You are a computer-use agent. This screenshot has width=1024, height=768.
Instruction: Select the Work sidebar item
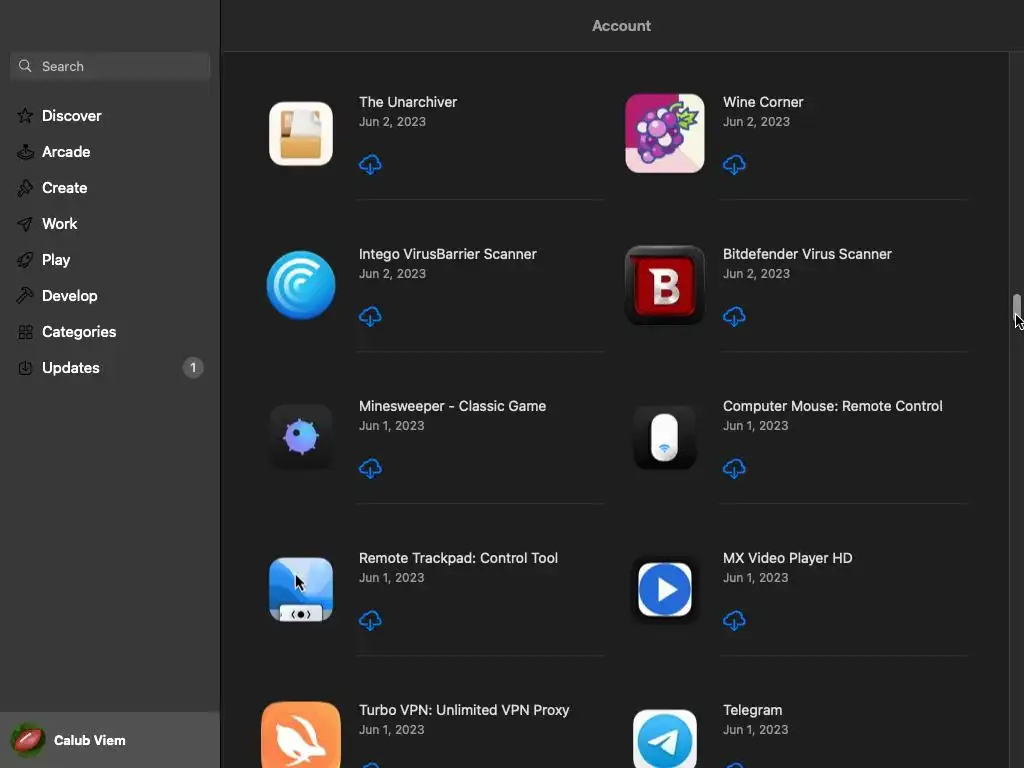(x=110, y=224)
